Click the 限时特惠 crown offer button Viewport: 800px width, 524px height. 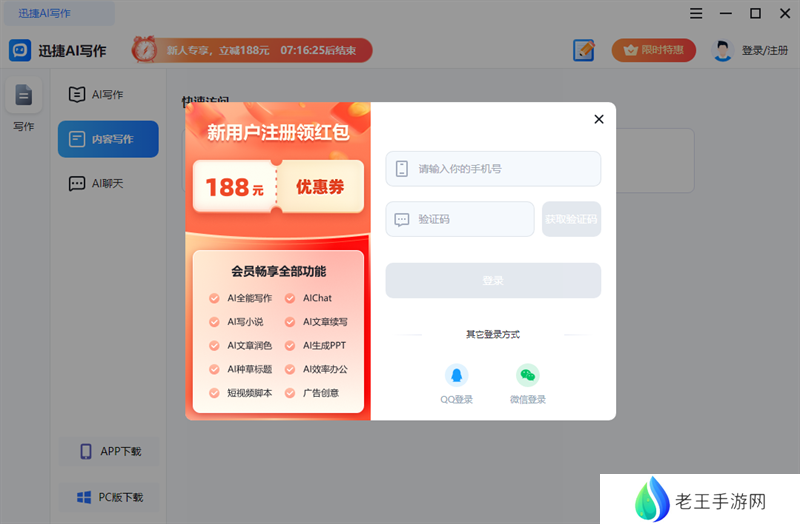[653, 50]
